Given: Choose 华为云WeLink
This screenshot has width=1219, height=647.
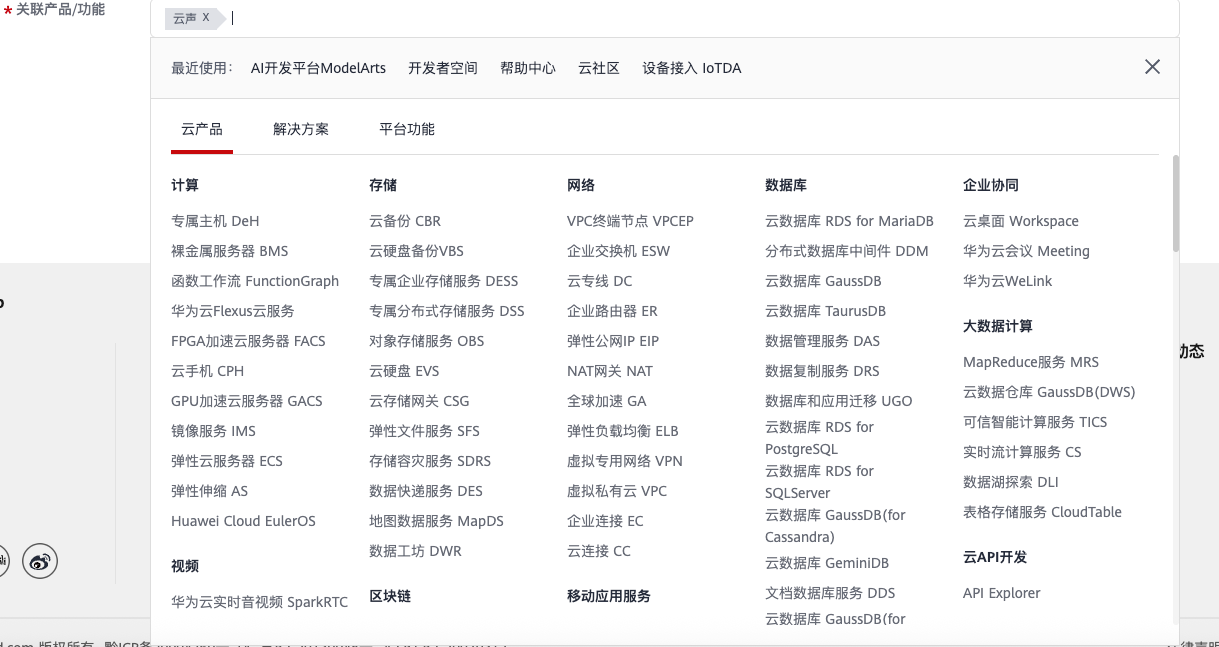Looking at the screenshot, I should coord(1008,281).
